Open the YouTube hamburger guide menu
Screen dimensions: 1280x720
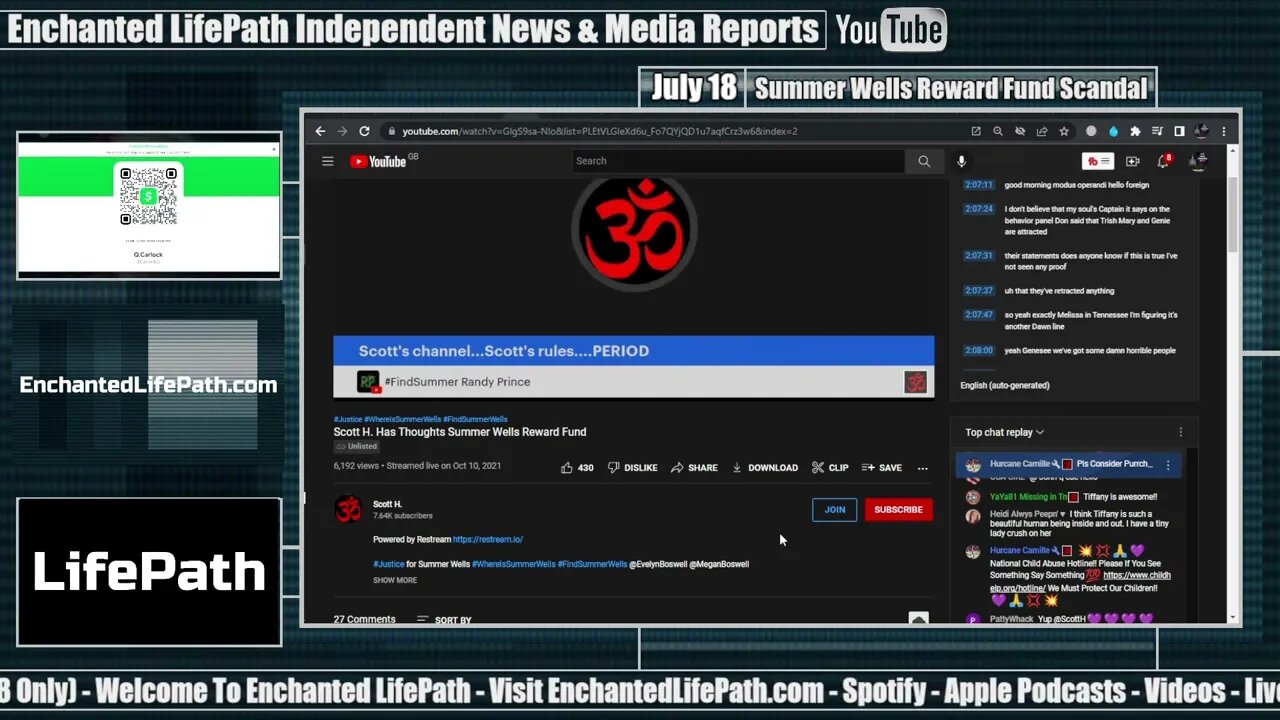click(x=327, y=161)
